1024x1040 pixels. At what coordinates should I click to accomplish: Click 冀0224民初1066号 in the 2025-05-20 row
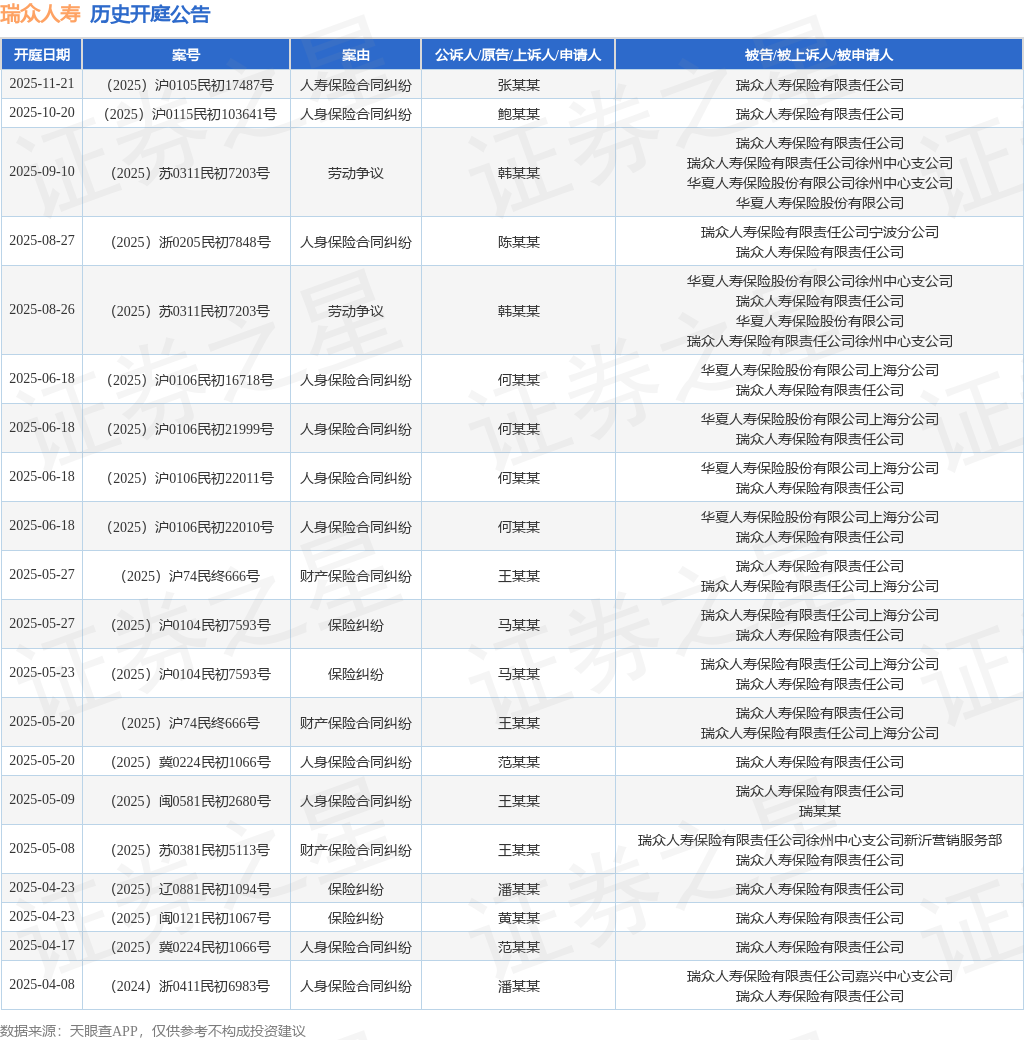(x=190, y=763)
